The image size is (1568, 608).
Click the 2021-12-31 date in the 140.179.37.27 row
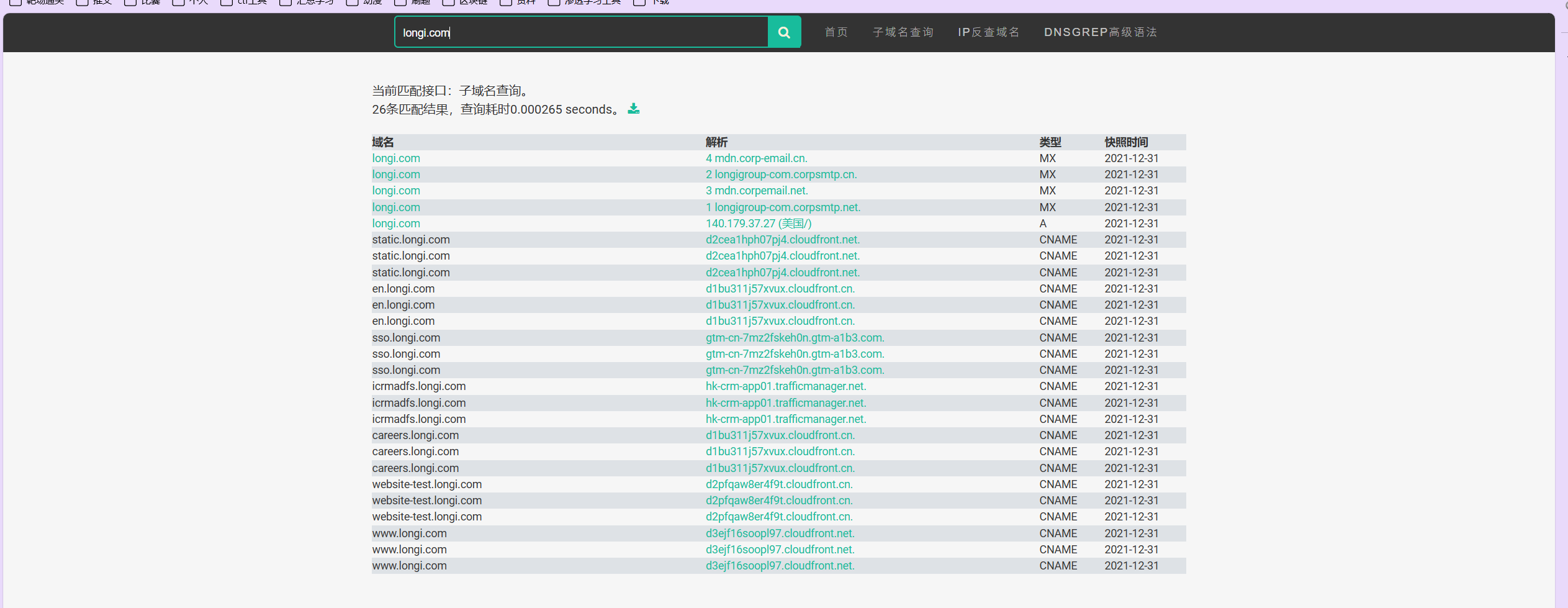[1131, 224]
